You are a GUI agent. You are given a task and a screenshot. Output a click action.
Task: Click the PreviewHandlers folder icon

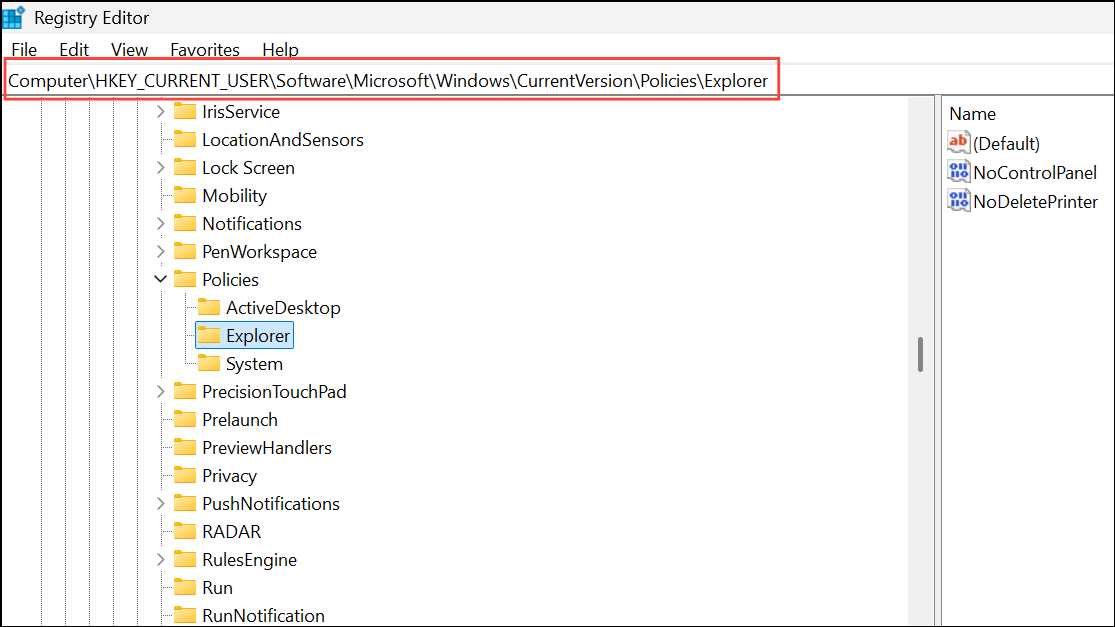tap(185, 447)
